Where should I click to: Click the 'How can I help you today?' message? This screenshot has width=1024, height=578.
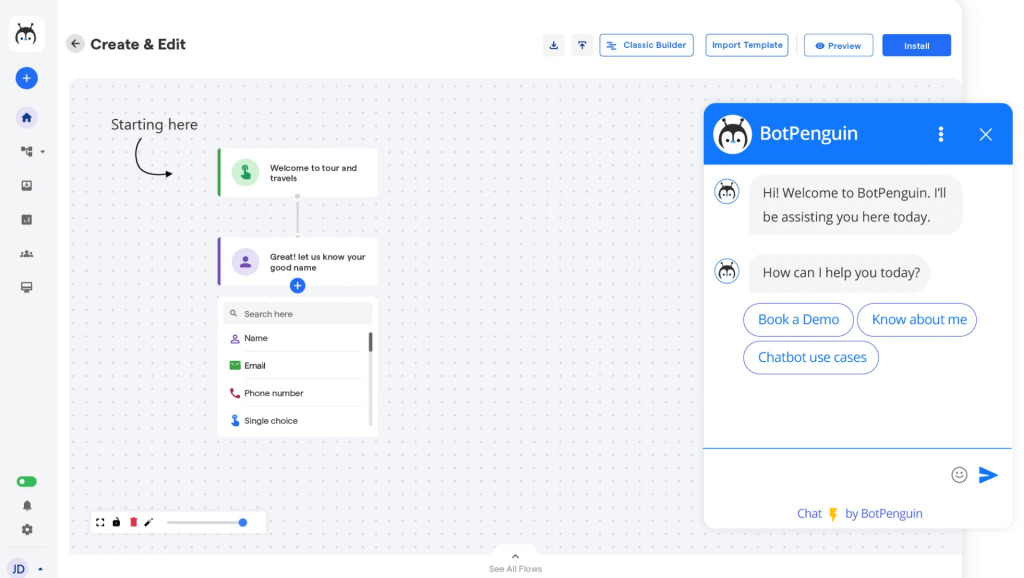click(840, 272)
